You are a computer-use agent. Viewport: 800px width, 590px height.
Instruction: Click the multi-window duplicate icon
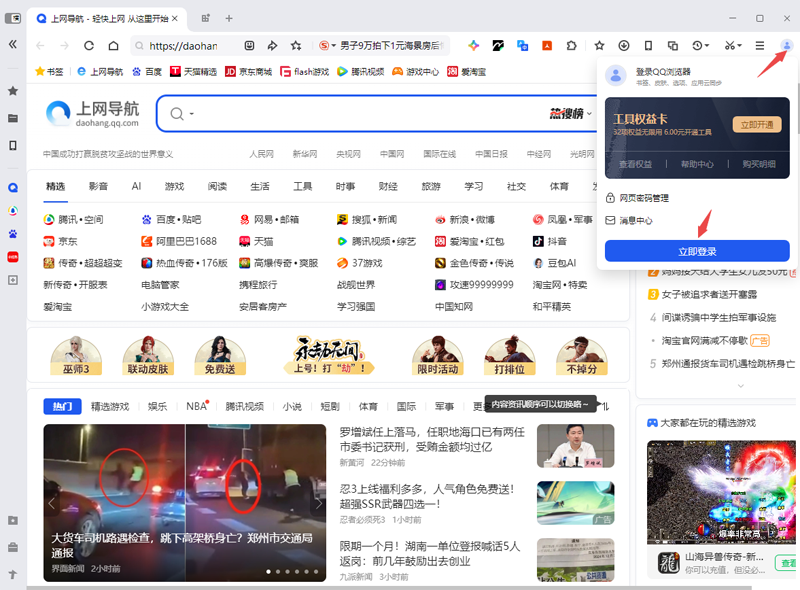pos(673,46)
